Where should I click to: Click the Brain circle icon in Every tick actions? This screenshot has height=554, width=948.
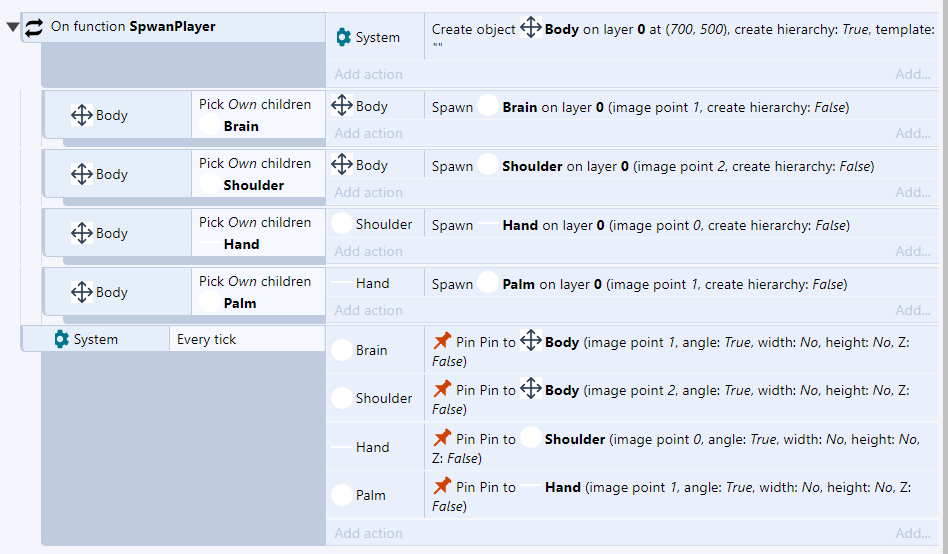coord(342,350)
